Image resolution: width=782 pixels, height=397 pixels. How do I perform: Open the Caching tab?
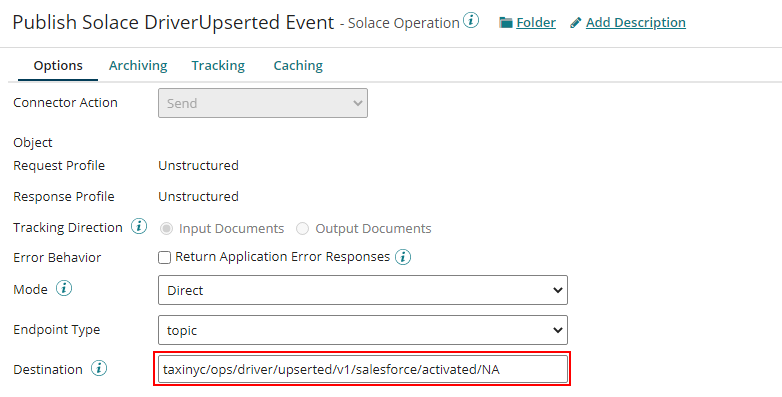298,65
